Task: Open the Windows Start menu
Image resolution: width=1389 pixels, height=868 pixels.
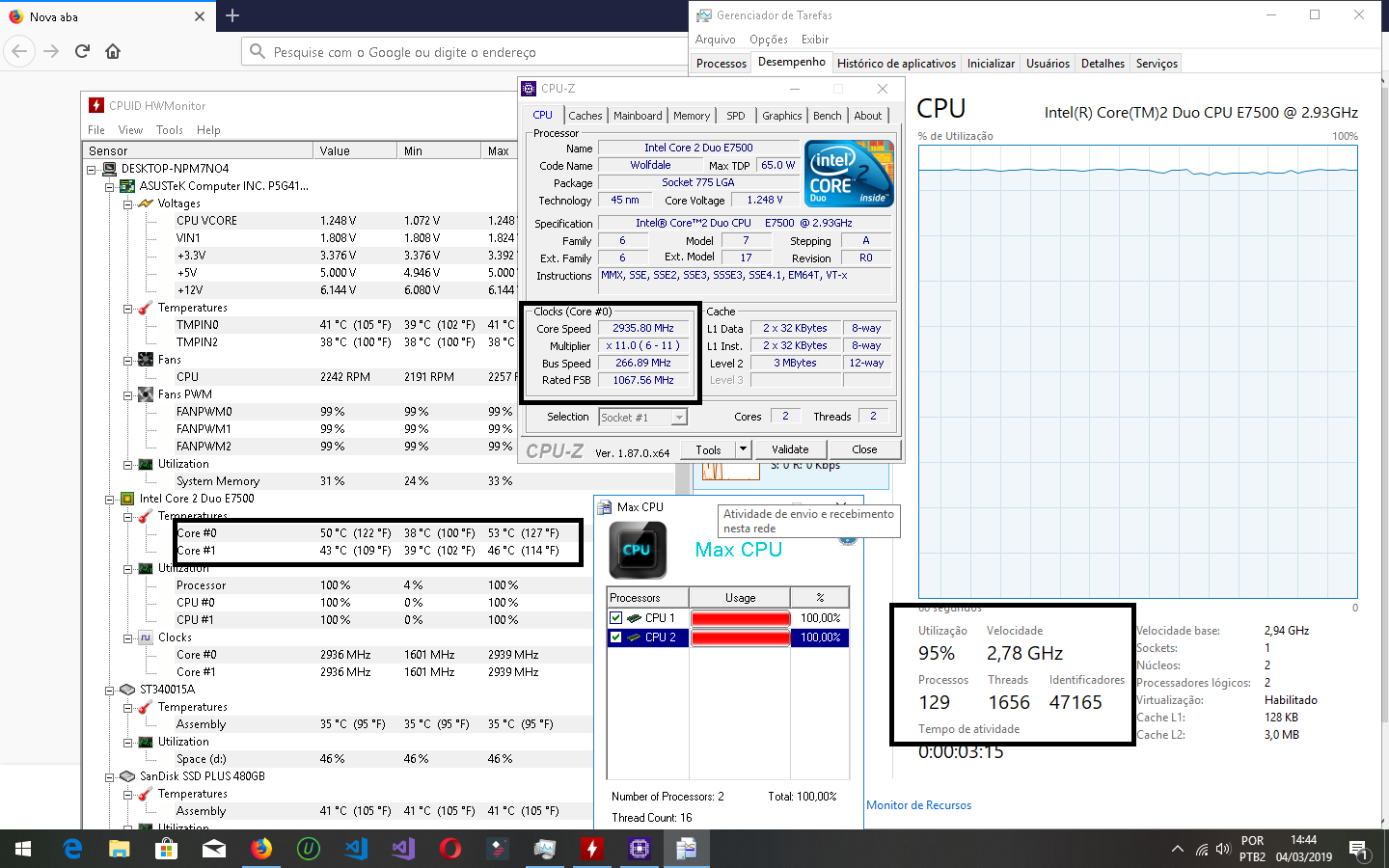Action: tap(23, 849)
